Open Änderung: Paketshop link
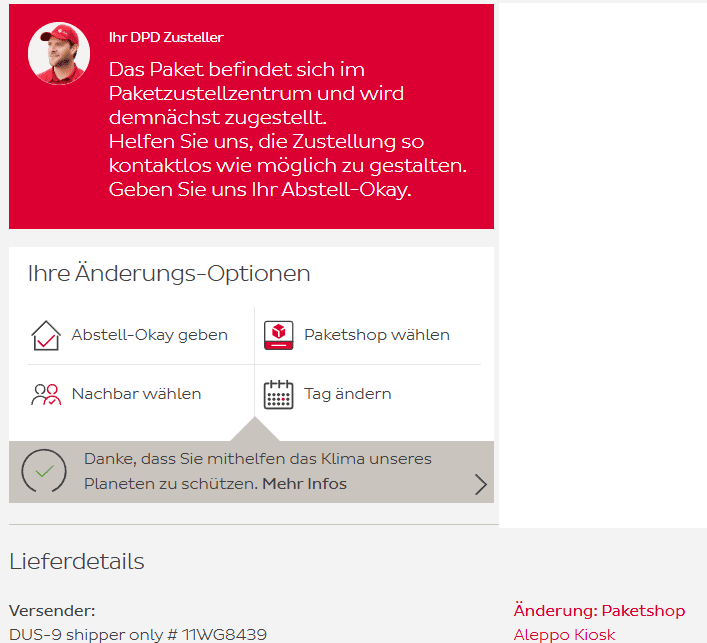The image size is (707, 643). click(x=599, y=611)
